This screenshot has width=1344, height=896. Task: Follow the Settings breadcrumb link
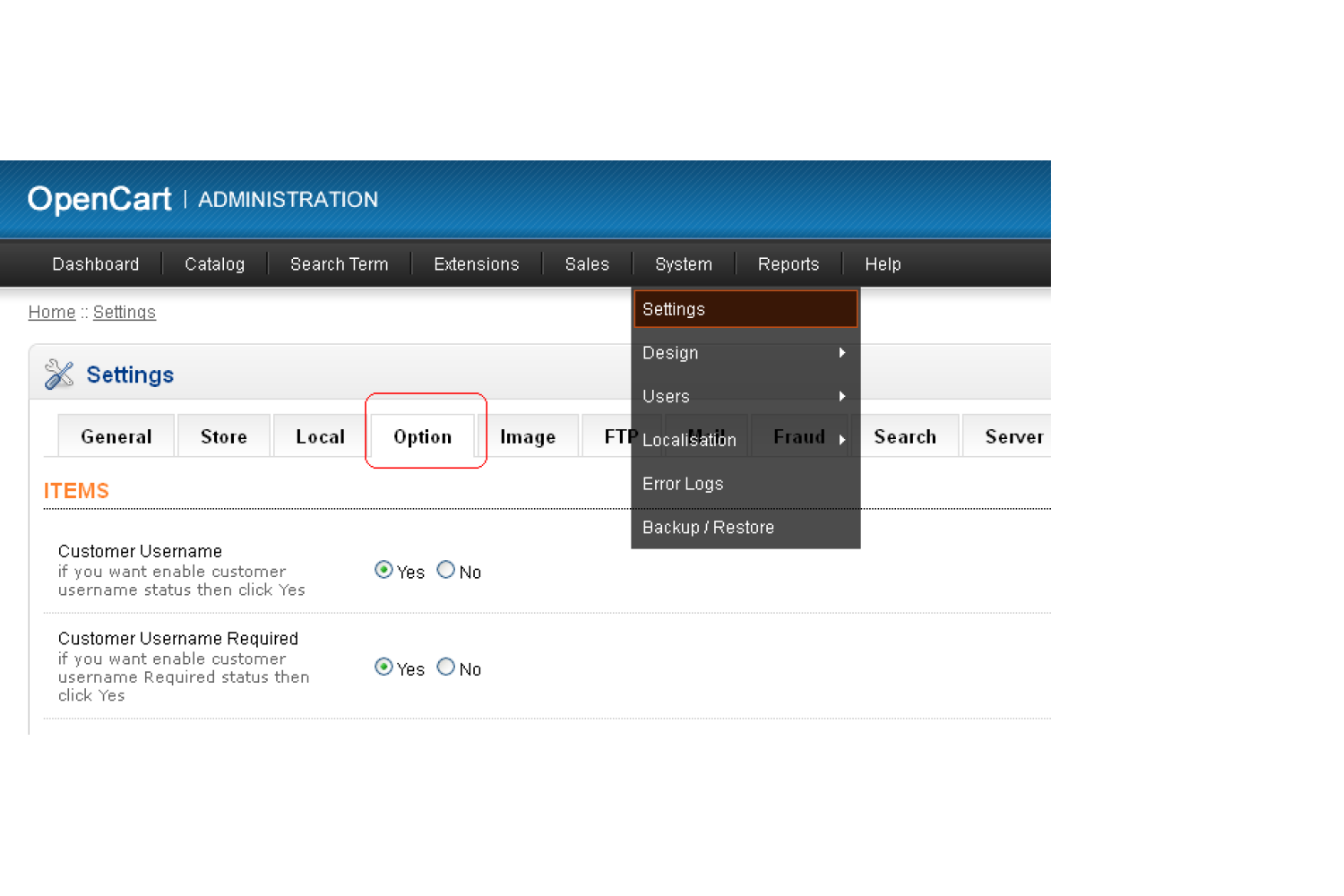(125, 312)
